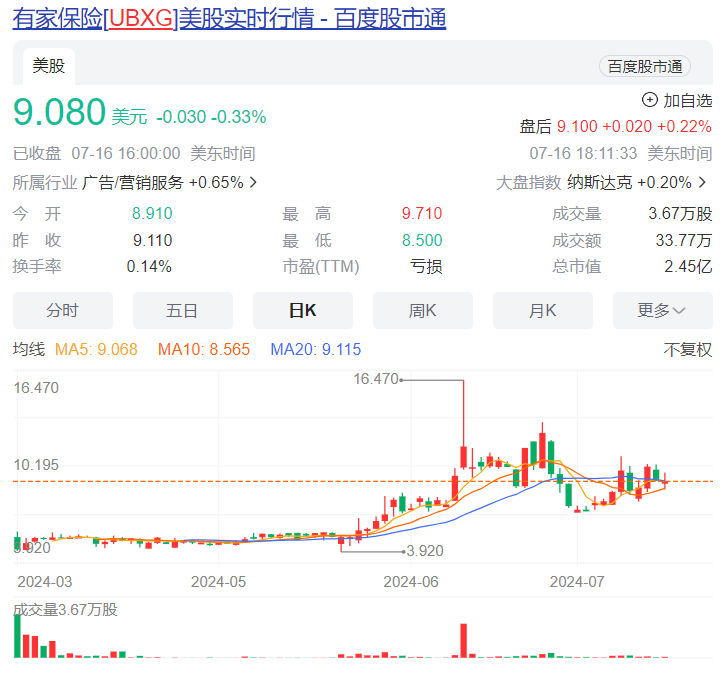
Task: Expand the industry chevron after +0.65%
Action: point(253,183)
